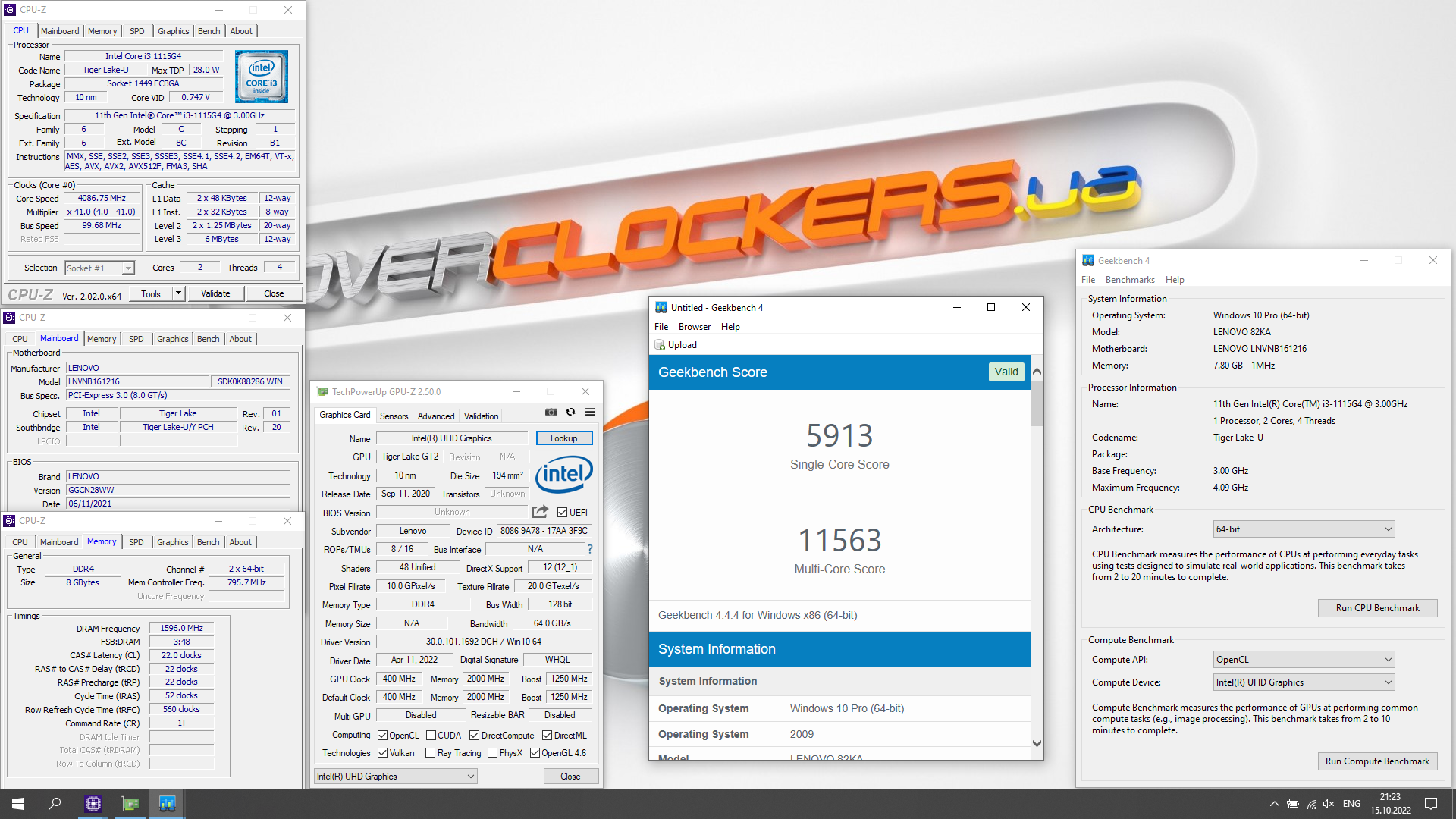Toggle the PhysX checkbox
The width and height of the screenshot is (1456, 819).
tap(493, 753)
